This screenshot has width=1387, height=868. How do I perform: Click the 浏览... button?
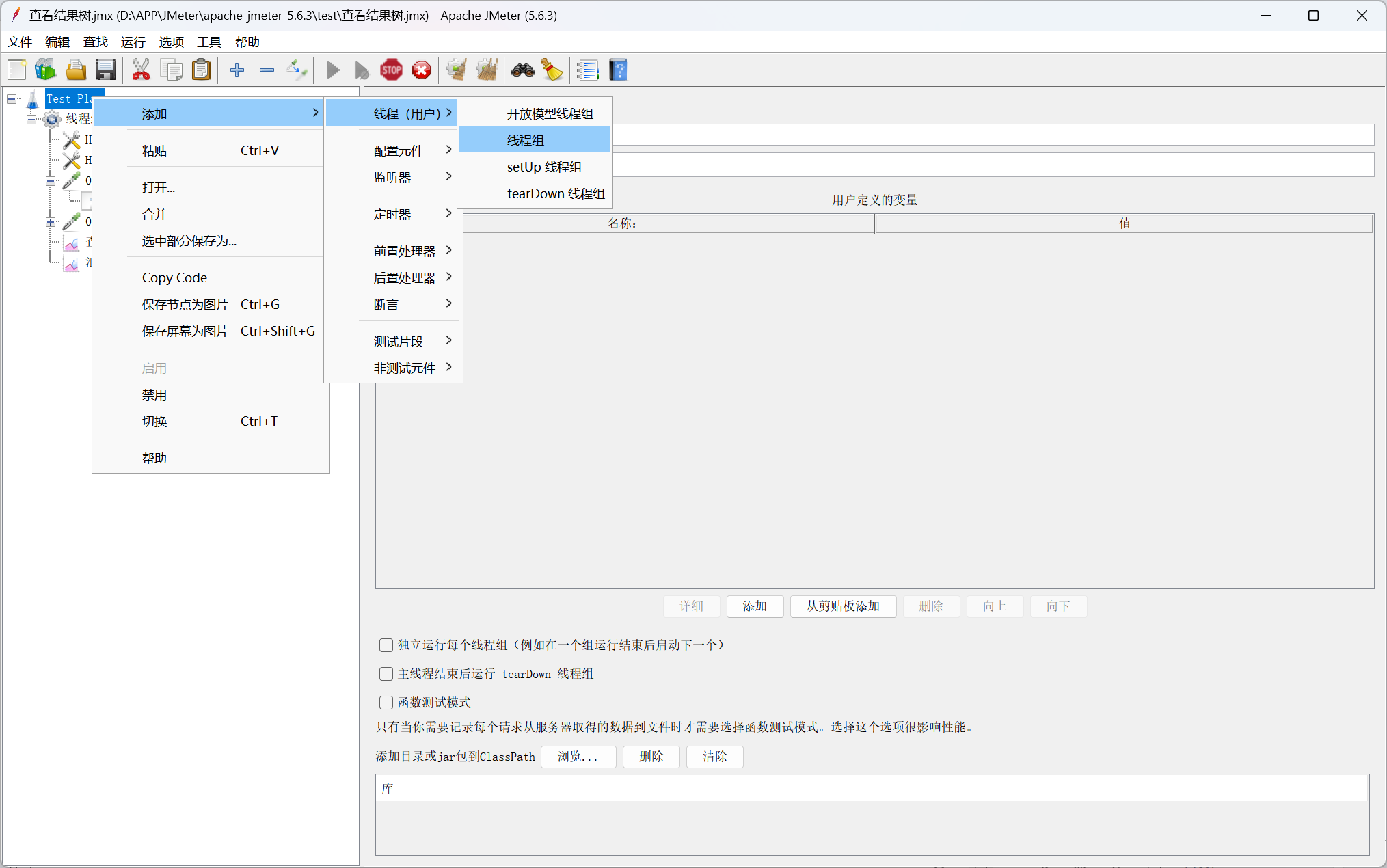click(x=578, y=757)
